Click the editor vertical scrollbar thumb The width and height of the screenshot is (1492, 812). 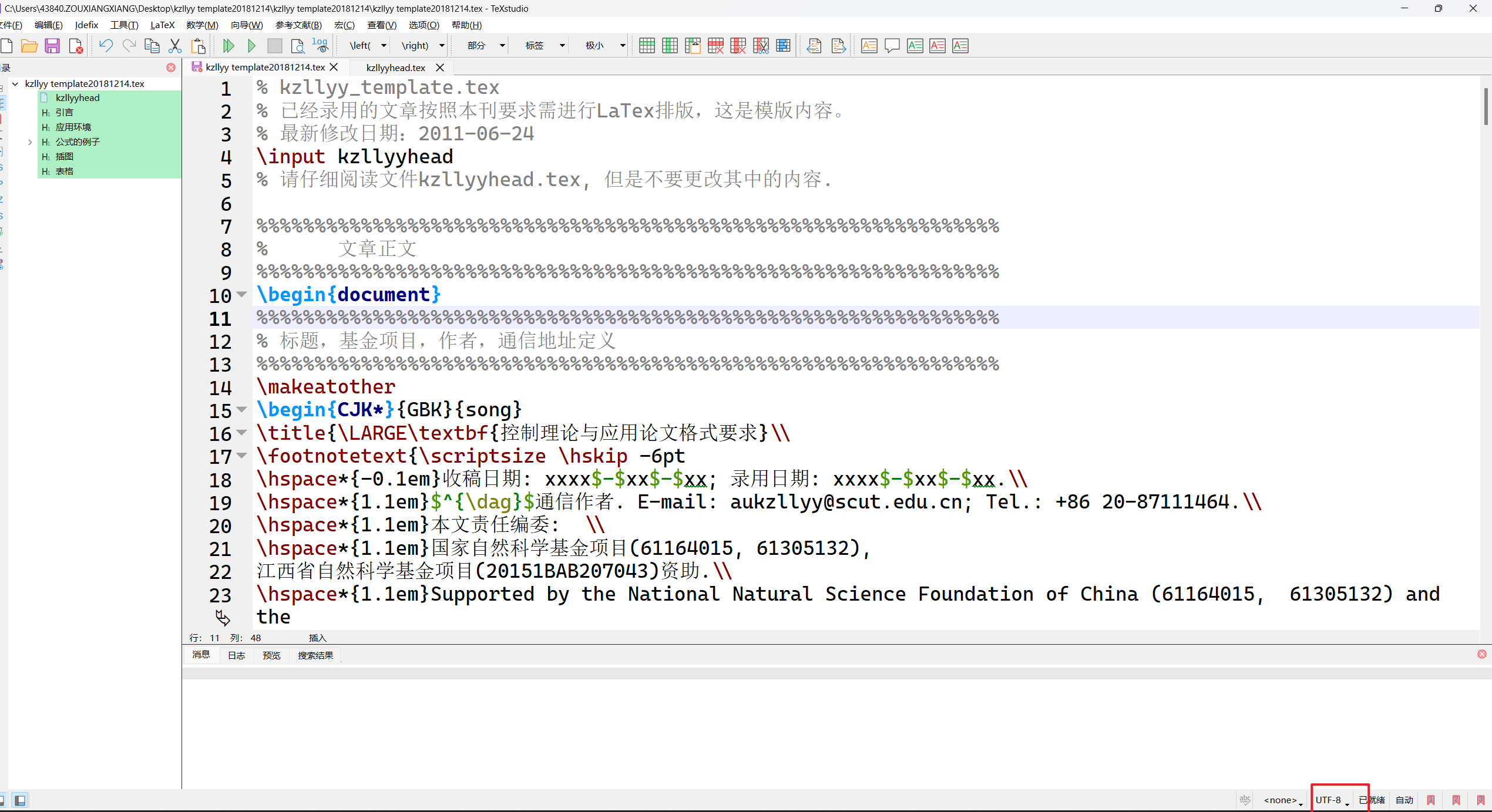[1486, 106]
